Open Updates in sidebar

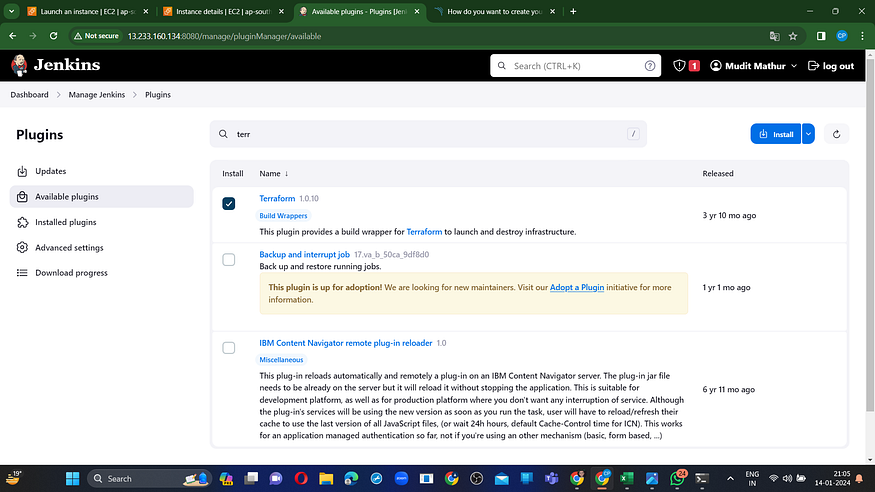[102, 171]
